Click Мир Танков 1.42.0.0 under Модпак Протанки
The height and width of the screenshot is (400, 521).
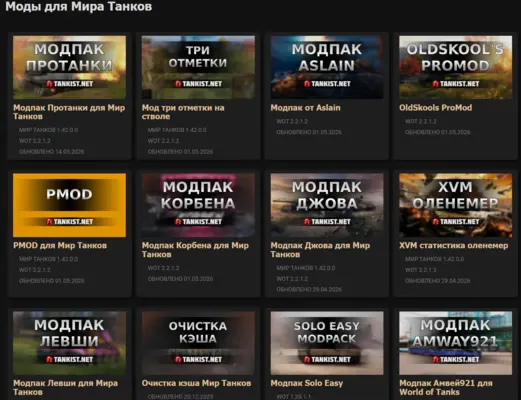point(48,130)
